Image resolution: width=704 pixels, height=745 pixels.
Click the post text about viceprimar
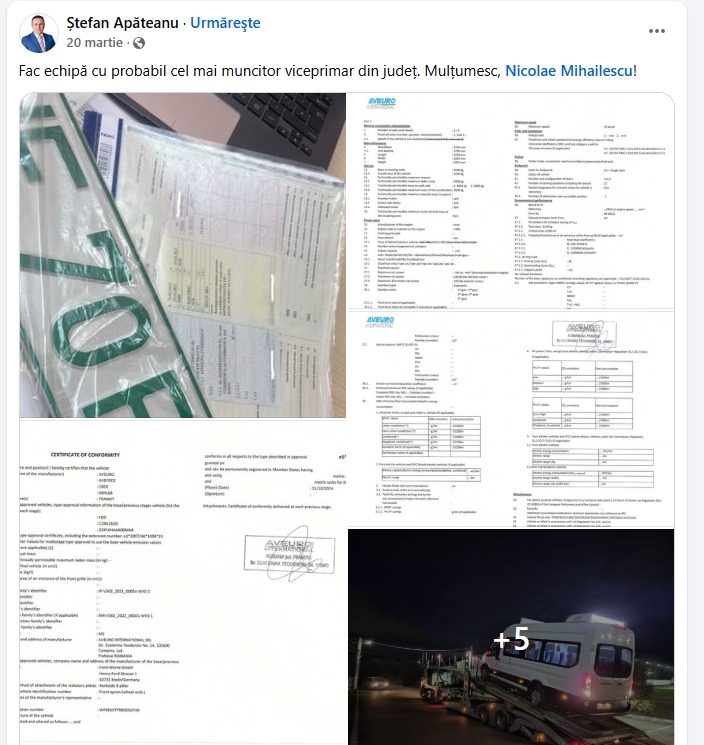pos(327,71)
